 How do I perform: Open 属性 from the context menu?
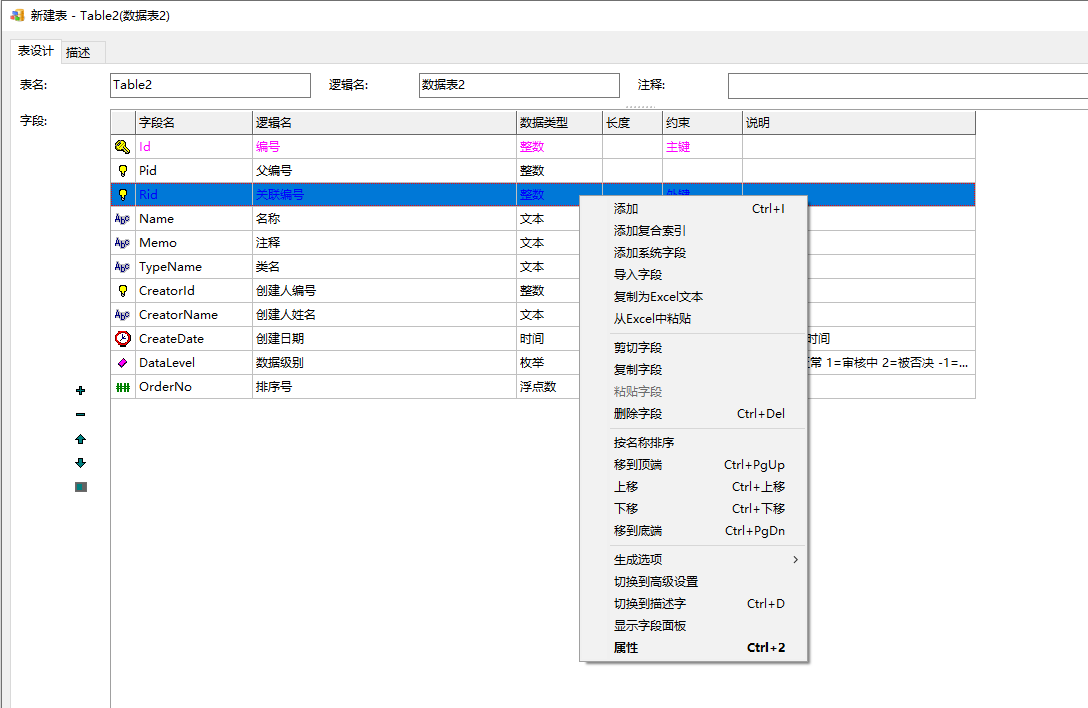(x=626, y=648)
